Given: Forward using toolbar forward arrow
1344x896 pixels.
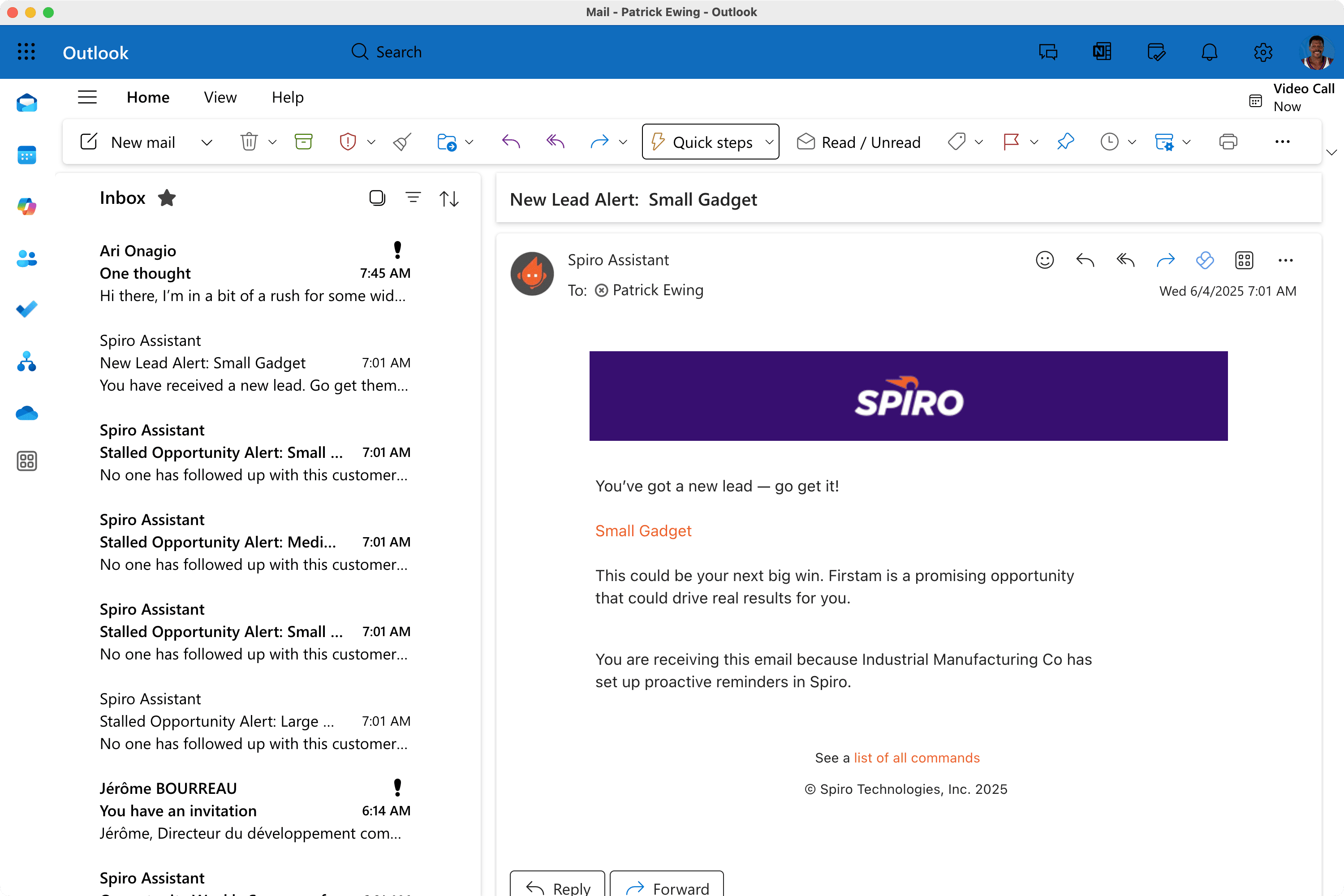Looking at the screenshot, I should click(599, 141).
